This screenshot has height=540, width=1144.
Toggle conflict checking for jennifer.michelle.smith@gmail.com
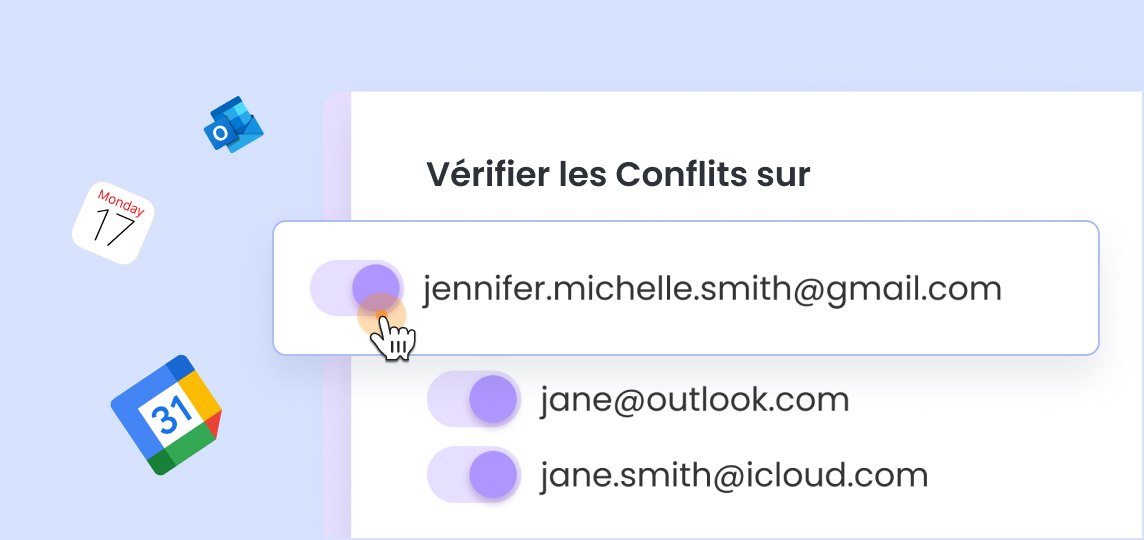[356, 287]
